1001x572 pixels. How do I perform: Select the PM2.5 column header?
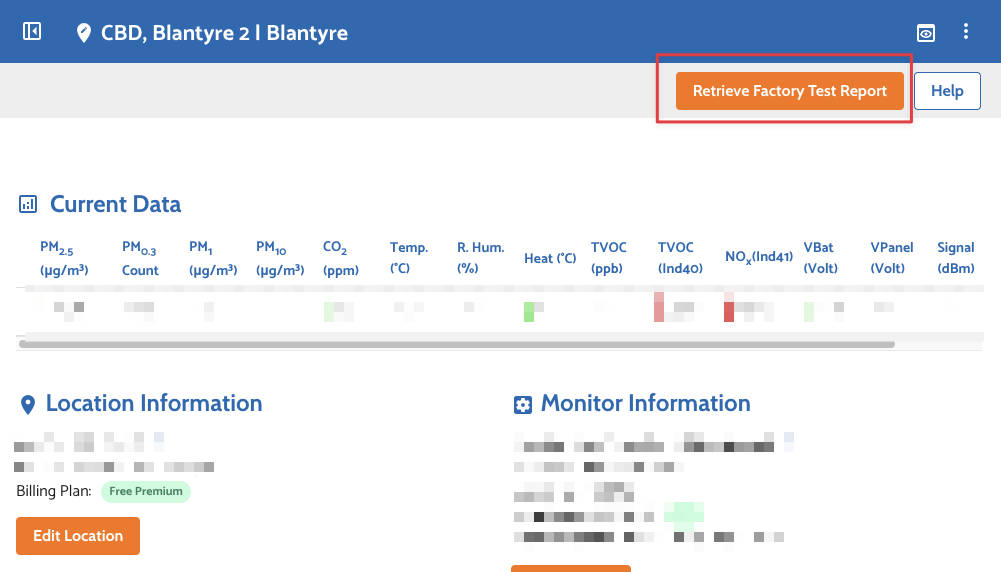coord(64,258)
